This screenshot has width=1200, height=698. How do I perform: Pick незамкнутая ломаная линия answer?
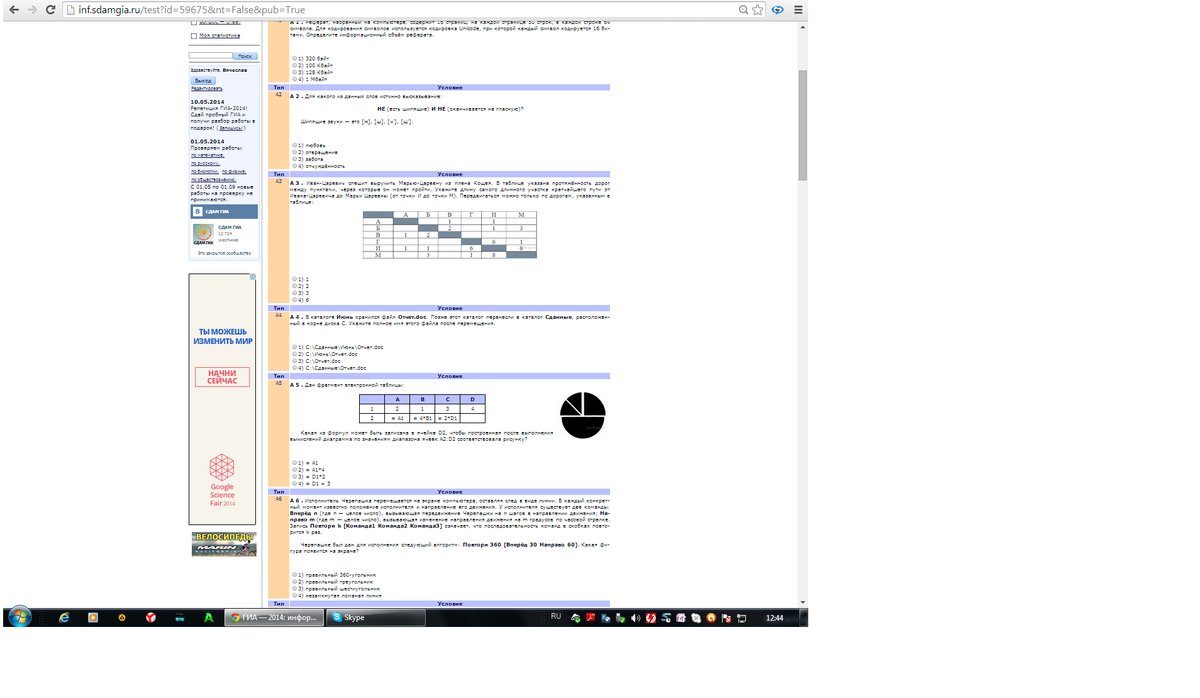(x=296, y=595)
